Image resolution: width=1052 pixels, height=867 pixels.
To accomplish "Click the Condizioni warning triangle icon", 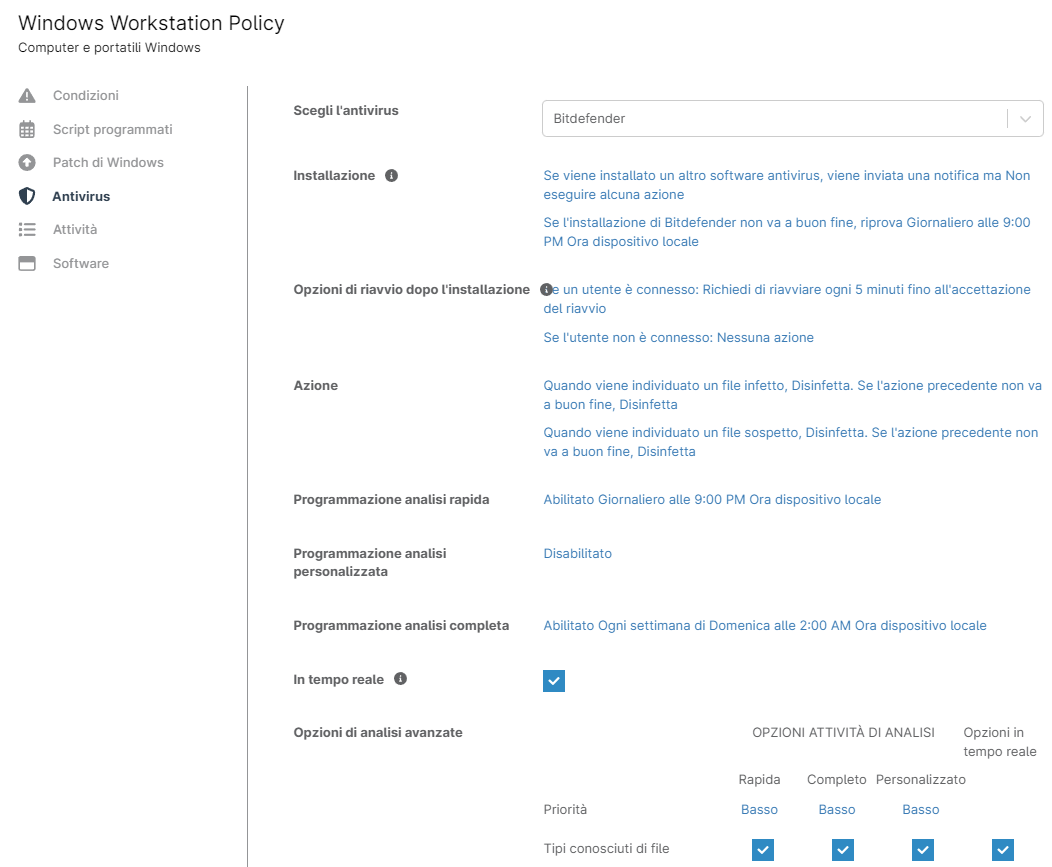I will point(27,96).
